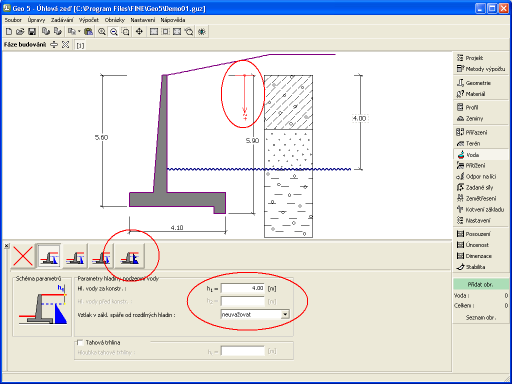
Task: Open dropdown arrow beside copy toolbar icon
Action: coord(79,32)
